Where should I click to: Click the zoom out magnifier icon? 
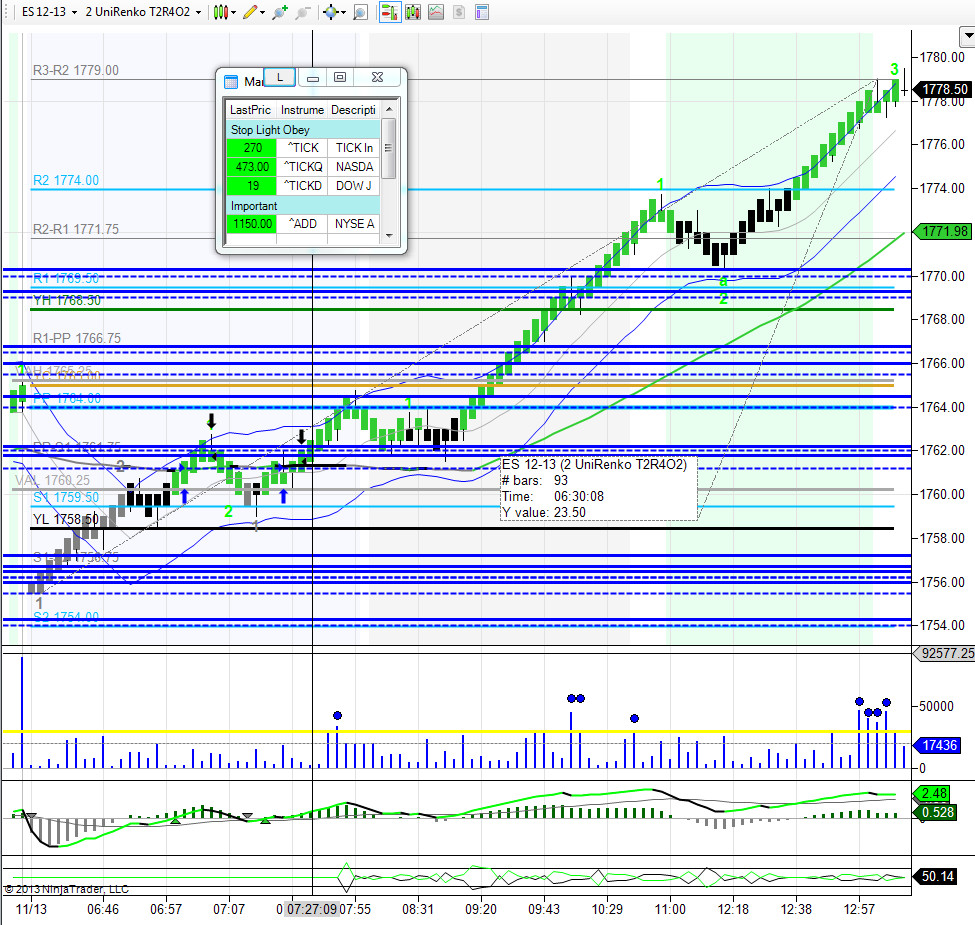pos(302,12)
